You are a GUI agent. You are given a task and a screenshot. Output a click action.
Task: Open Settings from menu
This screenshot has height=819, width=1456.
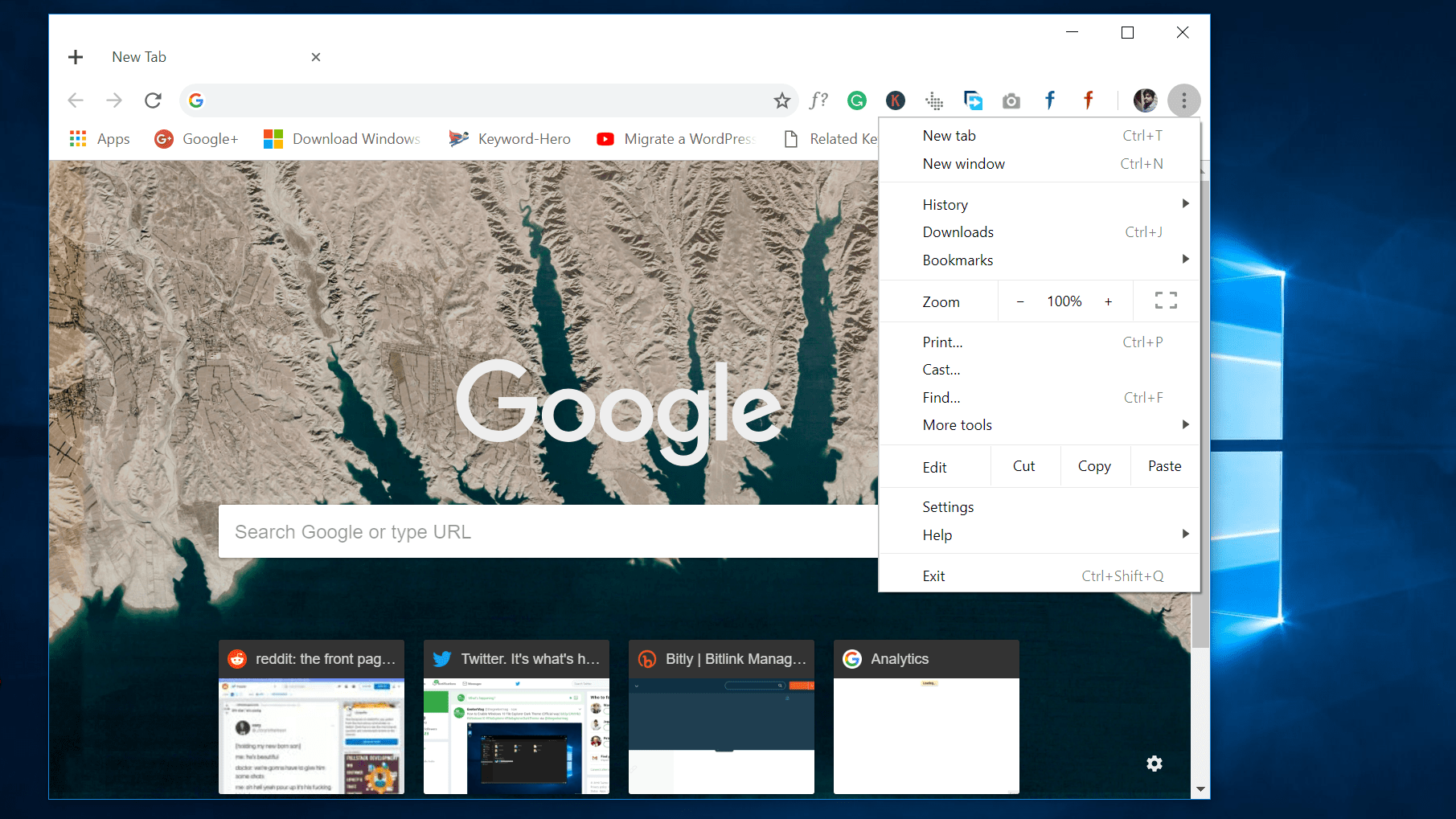(x=1040, y=507)
